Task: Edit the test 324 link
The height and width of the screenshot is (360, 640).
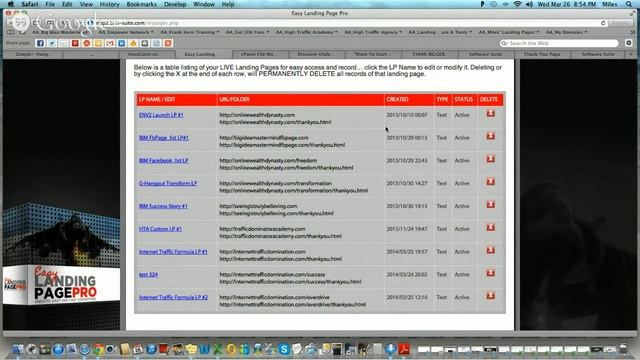Action: click(148, 275)
